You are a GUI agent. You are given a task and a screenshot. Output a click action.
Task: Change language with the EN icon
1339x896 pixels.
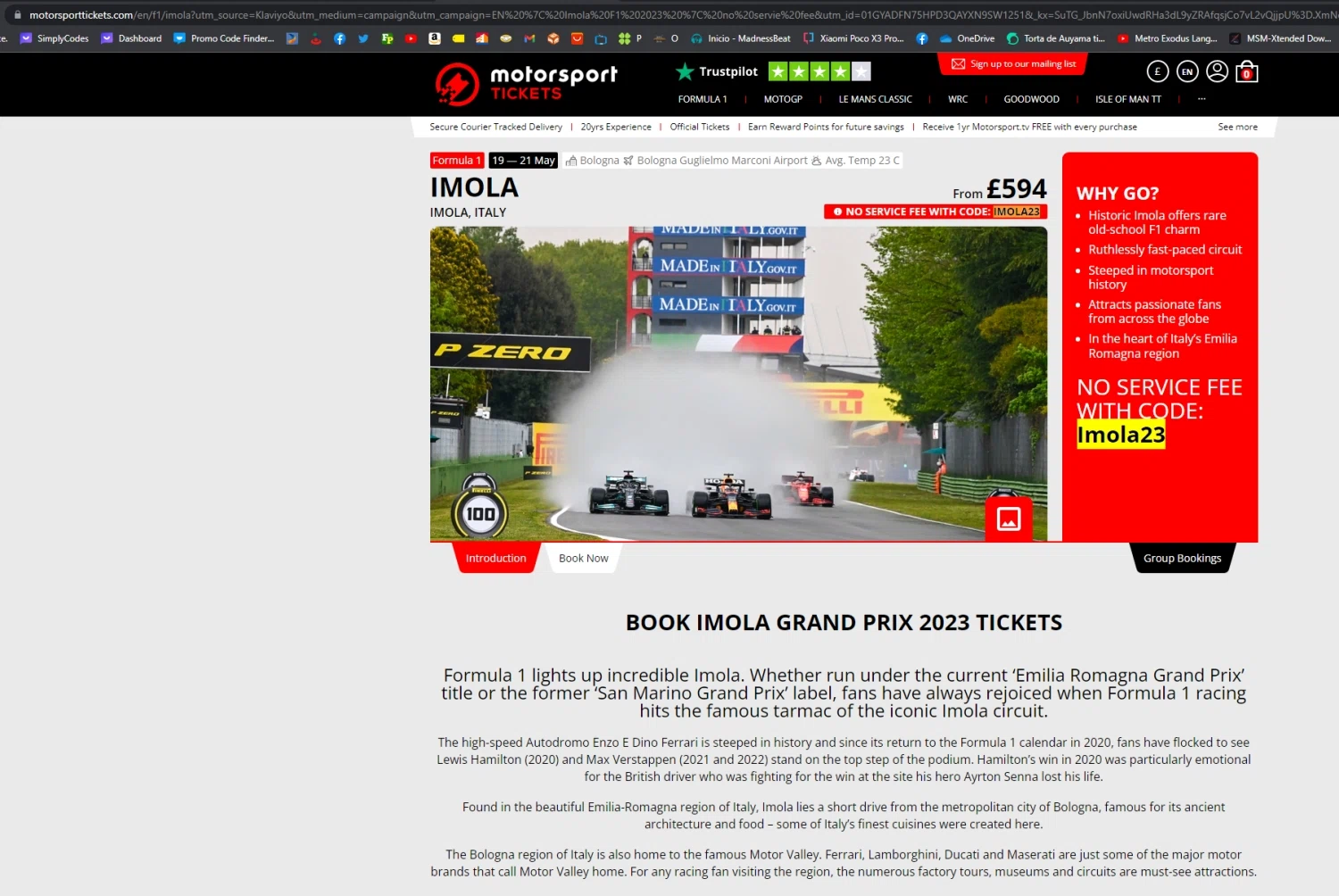coord(1187,71)
